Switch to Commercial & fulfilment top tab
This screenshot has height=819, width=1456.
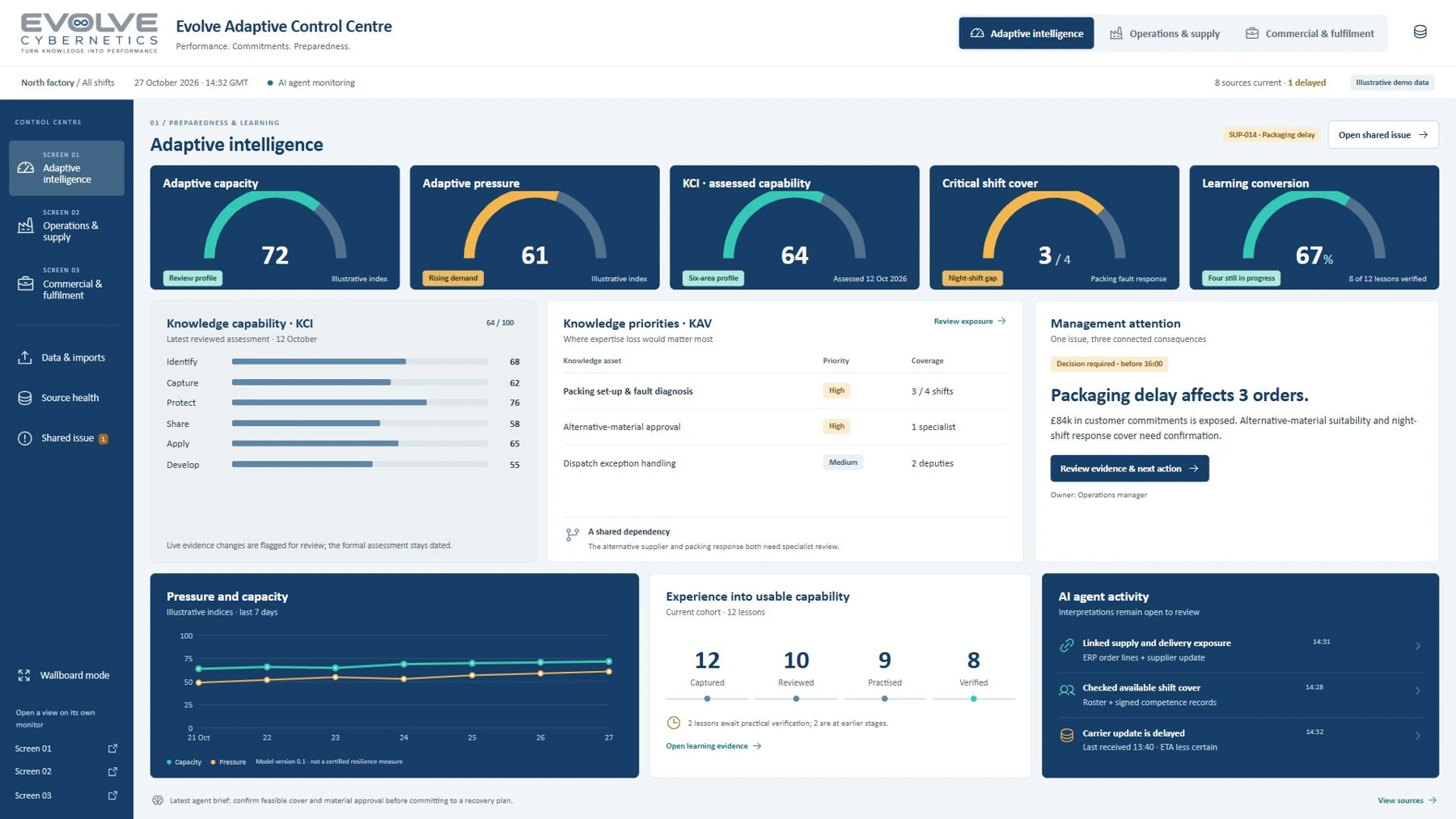point(1309,33)
